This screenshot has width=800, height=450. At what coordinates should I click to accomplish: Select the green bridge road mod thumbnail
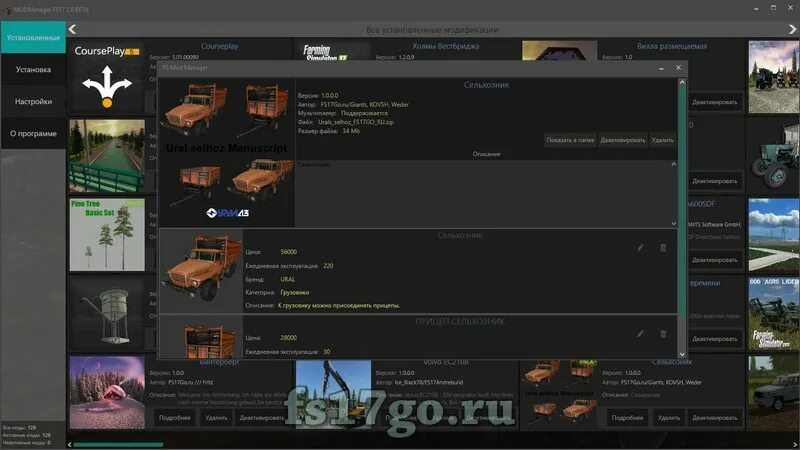tap(107, 156)
